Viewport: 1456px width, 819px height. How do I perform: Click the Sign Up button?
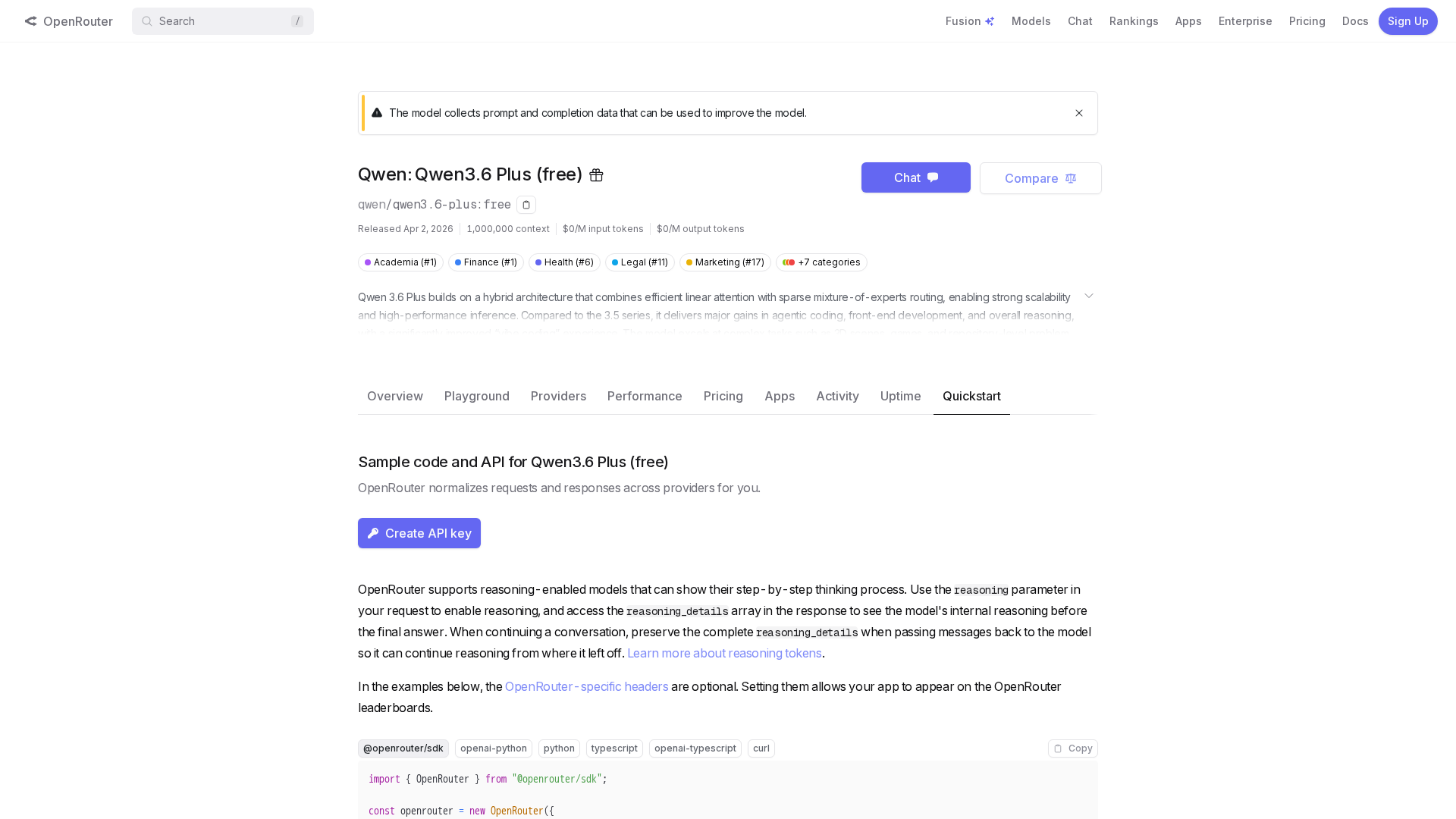[1407, 21]
